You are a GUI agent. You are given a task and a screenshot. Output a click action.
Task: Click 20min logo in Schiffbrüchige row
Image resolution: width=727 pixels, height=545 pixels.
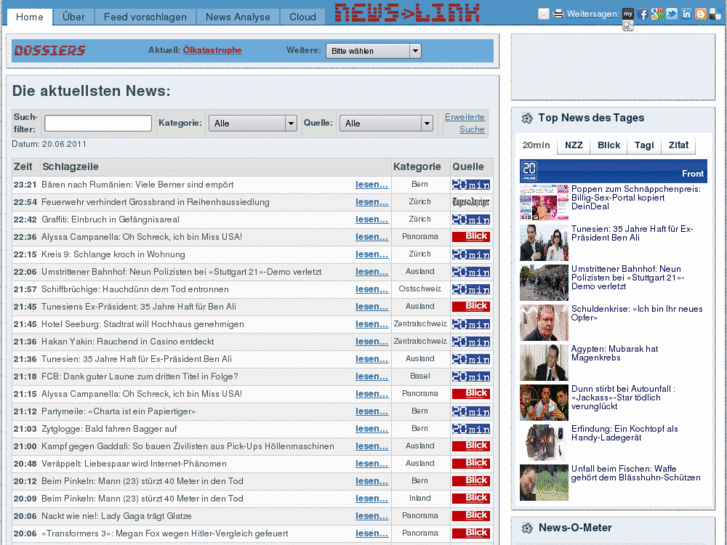pos(471,289)
